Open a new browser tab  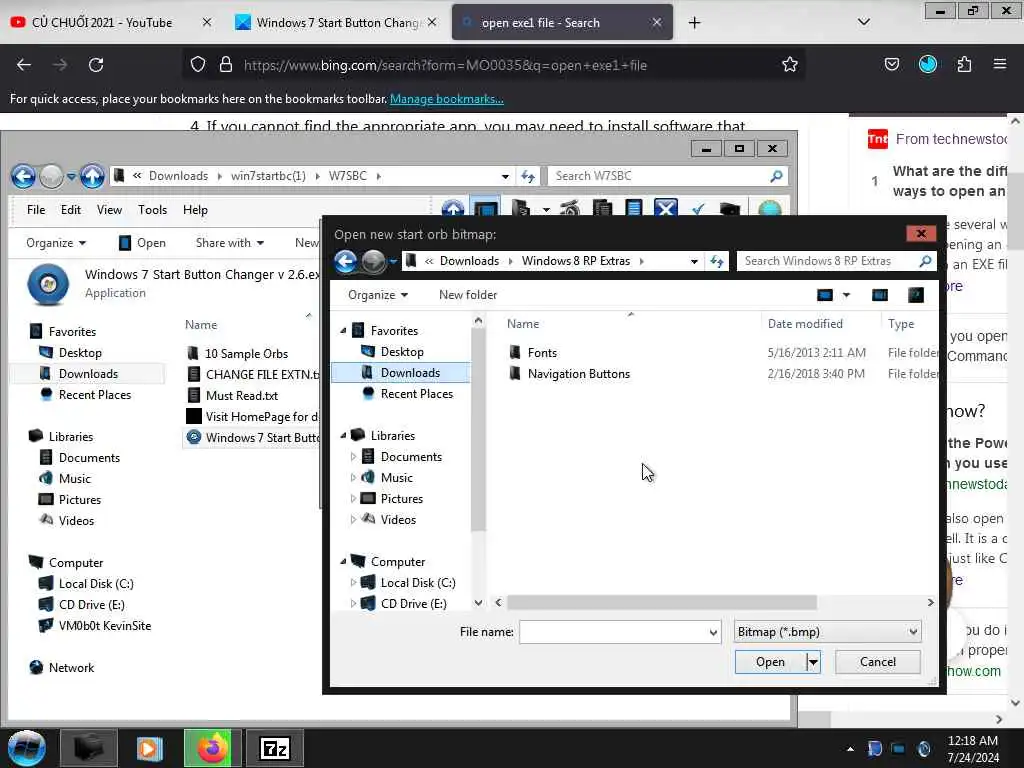(694, 23)
